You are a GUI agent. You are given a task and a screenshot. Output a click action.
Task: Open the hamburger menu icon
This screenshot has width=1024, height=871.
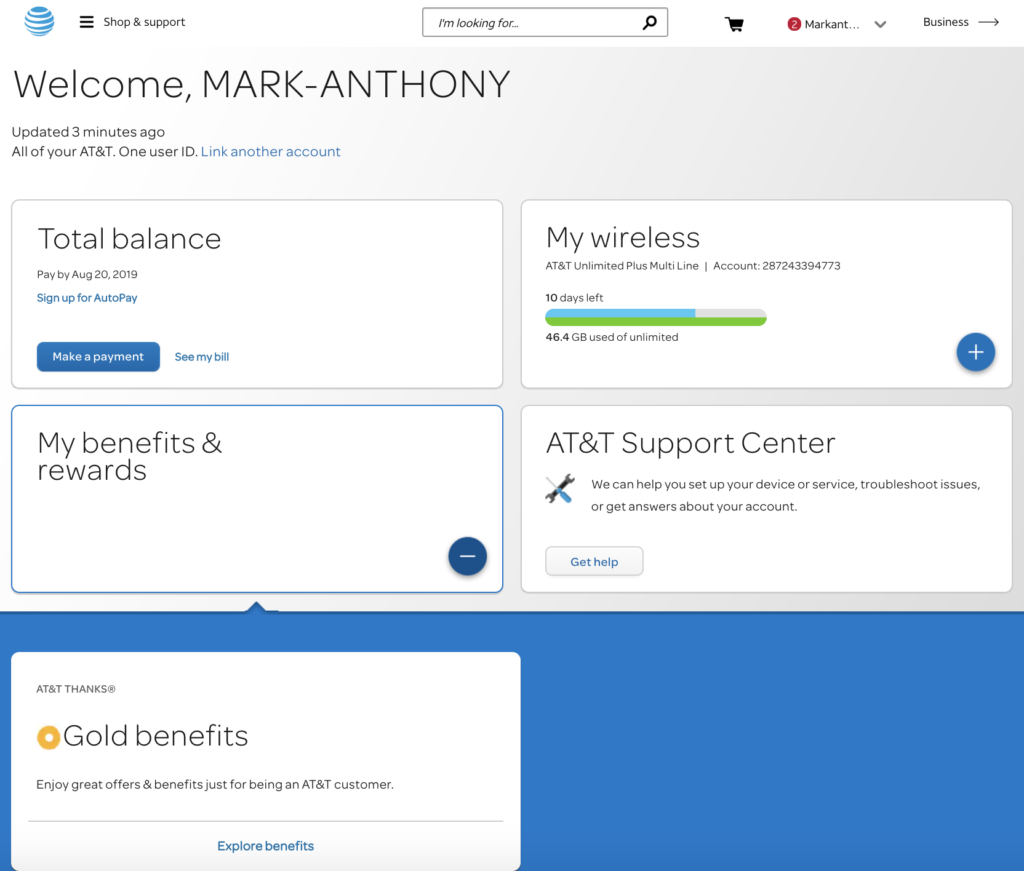coord(86,22)
